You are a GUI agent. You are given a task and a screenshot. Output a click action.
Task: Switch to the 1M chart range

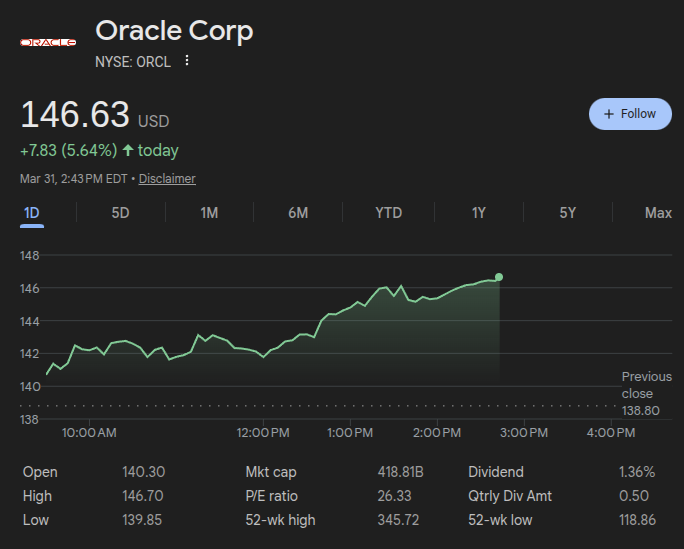tap(209, 213)
